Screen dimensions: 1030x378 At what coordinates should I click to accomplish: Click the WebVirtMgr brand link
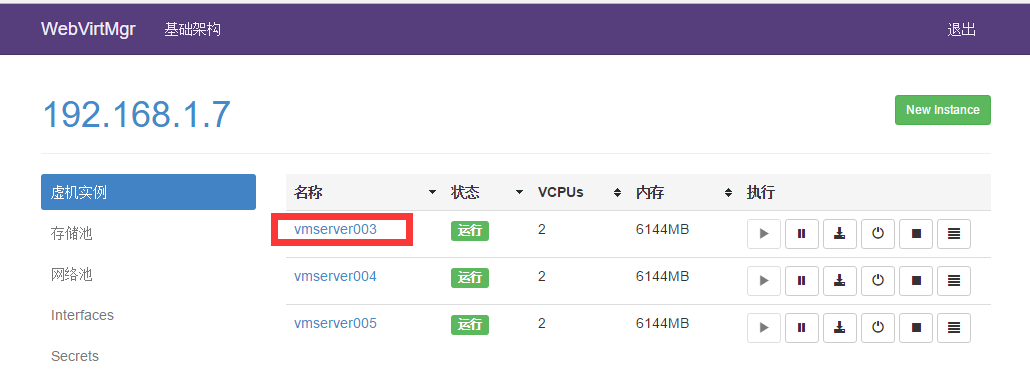(88, 30)
